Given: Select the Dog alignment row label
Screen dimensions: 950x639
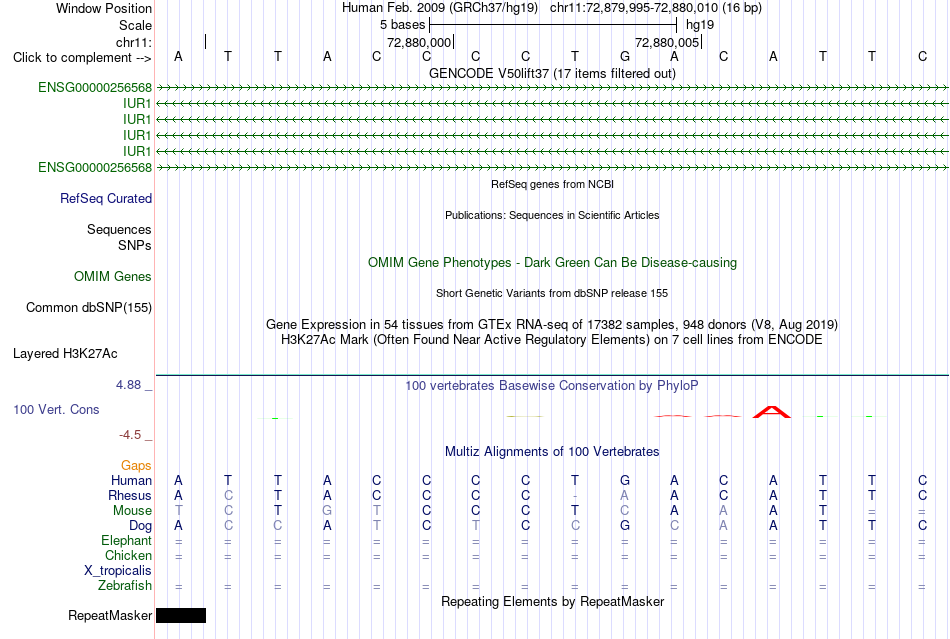Looking at the screenshot, I should tap(140, 526).
